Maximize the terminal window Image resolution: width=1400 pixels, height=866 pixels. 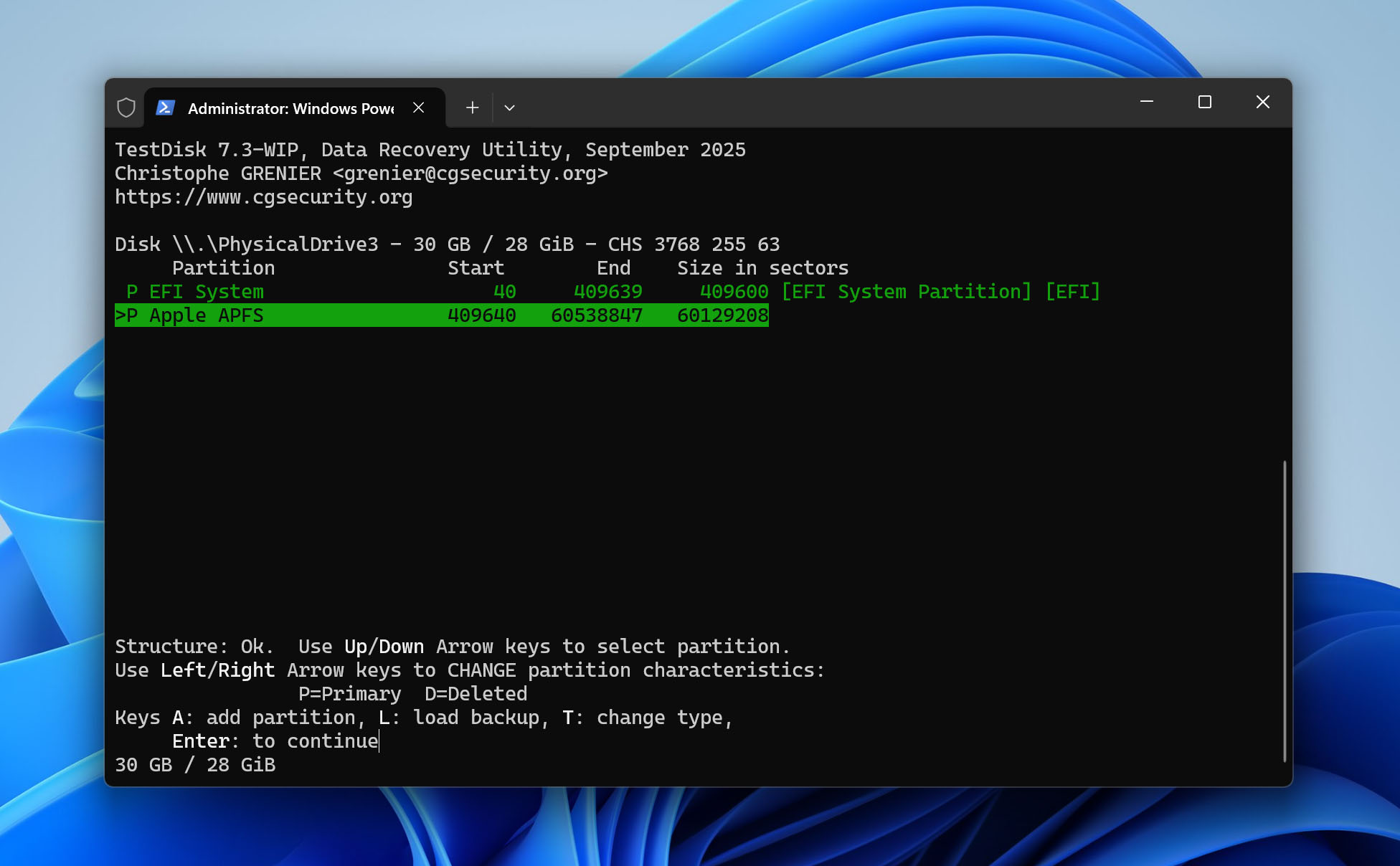(1205, 102)
